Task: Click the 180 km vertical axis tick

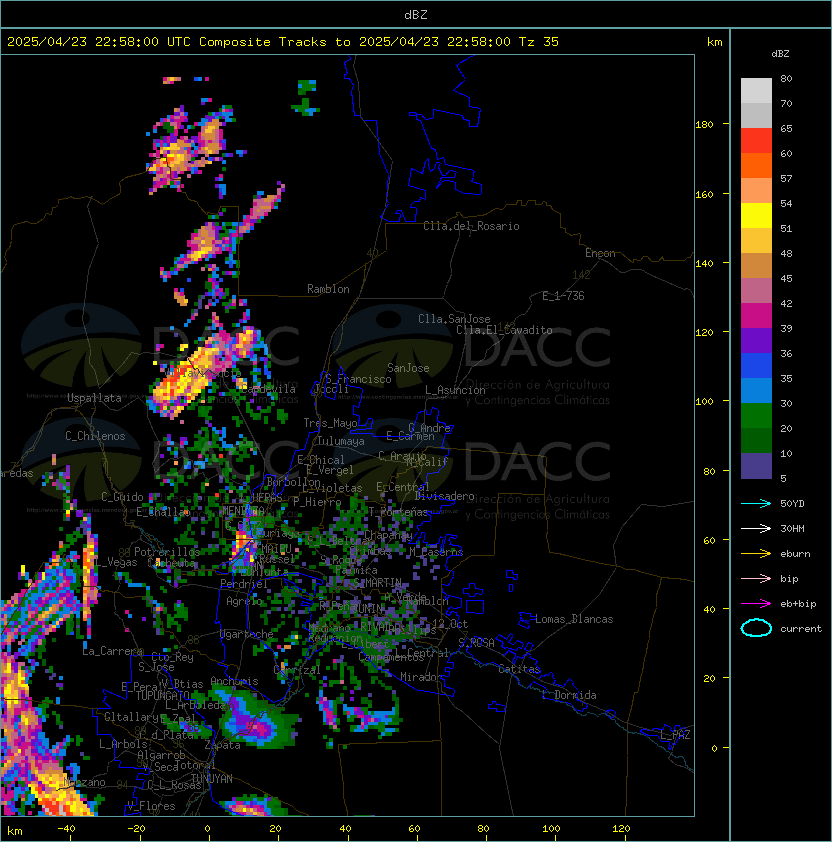Action: click(x=704, y=125)
